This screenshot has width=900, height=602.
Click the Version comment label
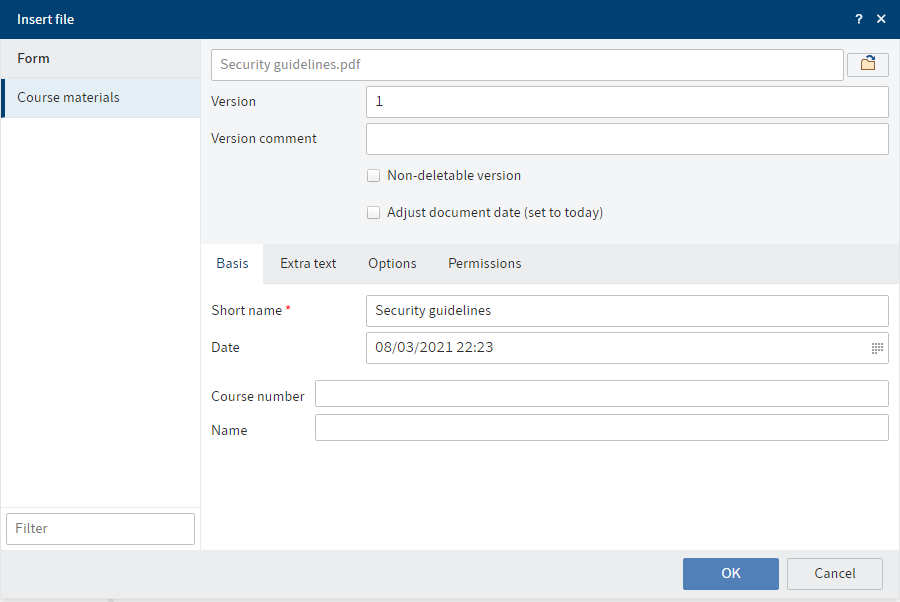point(263,139)
